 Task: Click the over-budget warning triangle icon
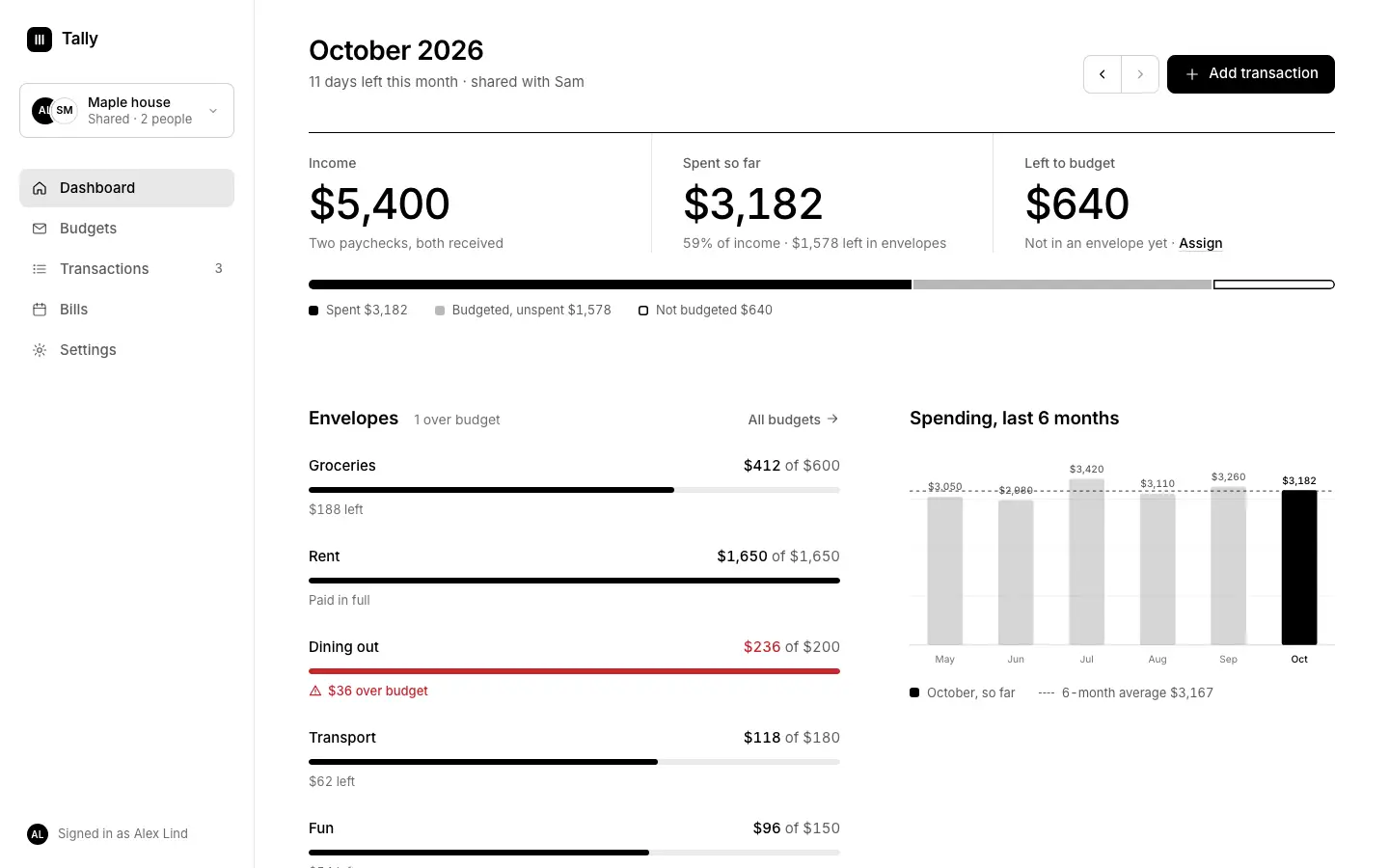[x=315, y=691]
